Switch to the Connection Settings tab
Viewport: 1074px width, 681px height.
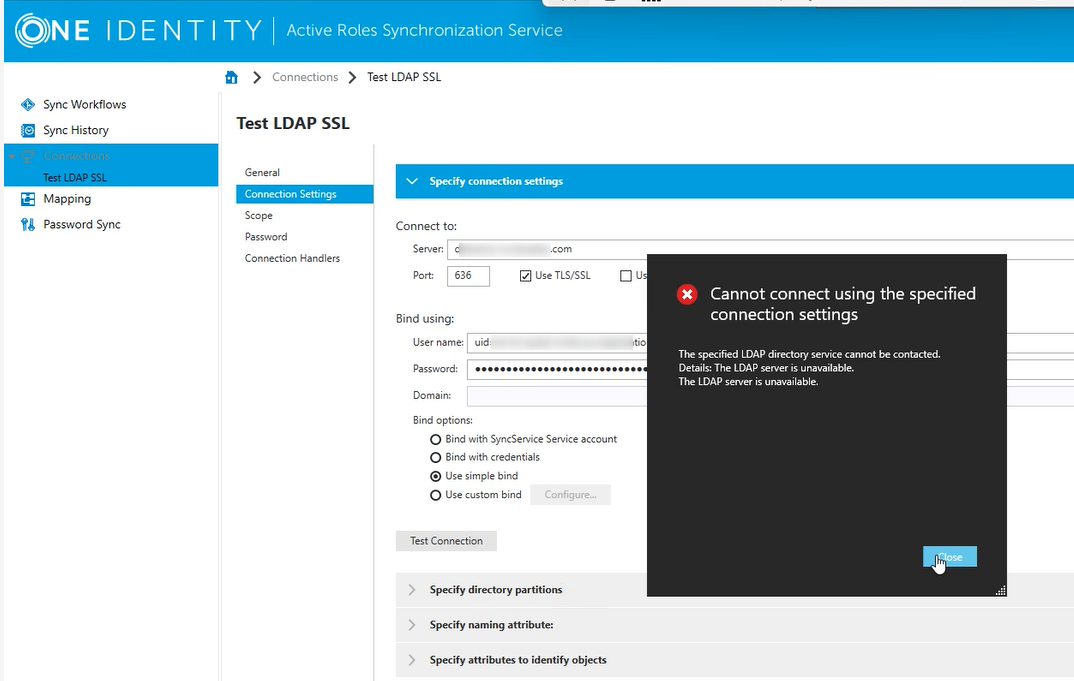tap(305, 194)
